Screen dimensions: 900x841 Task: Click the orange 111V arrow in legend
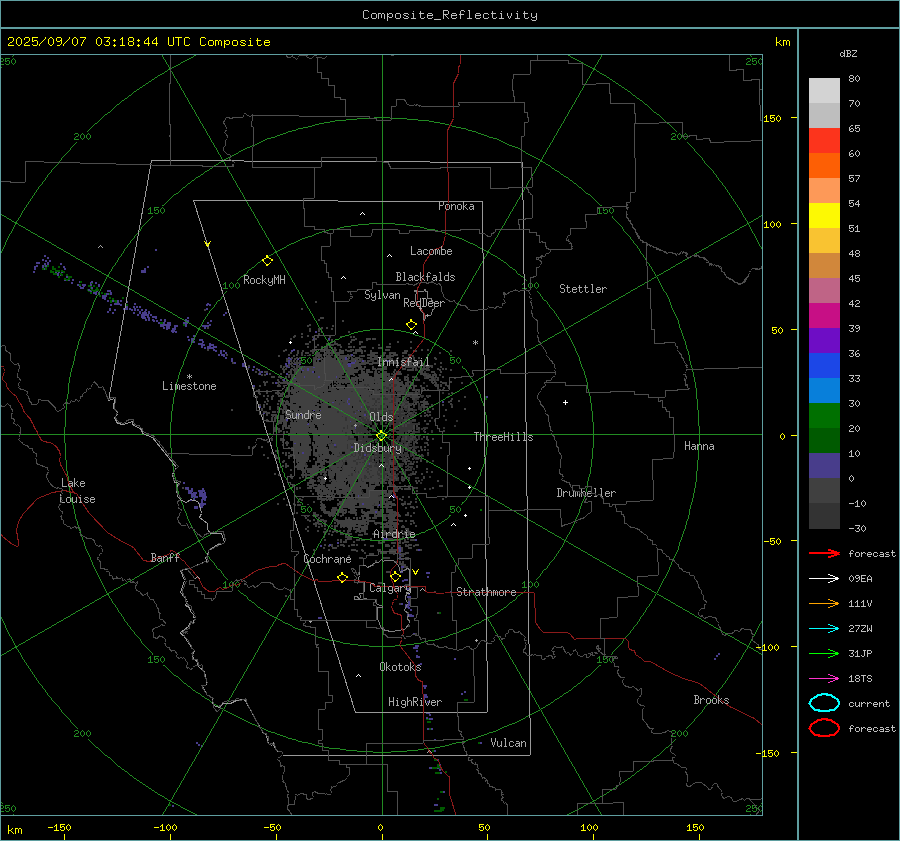824,603
